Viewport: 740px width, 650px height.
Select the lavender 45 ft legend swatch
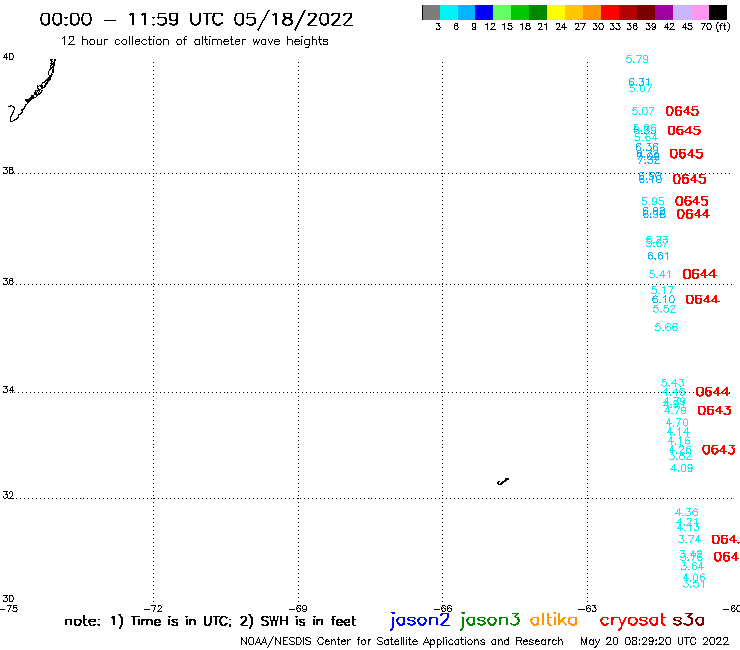tap(681, 12)
